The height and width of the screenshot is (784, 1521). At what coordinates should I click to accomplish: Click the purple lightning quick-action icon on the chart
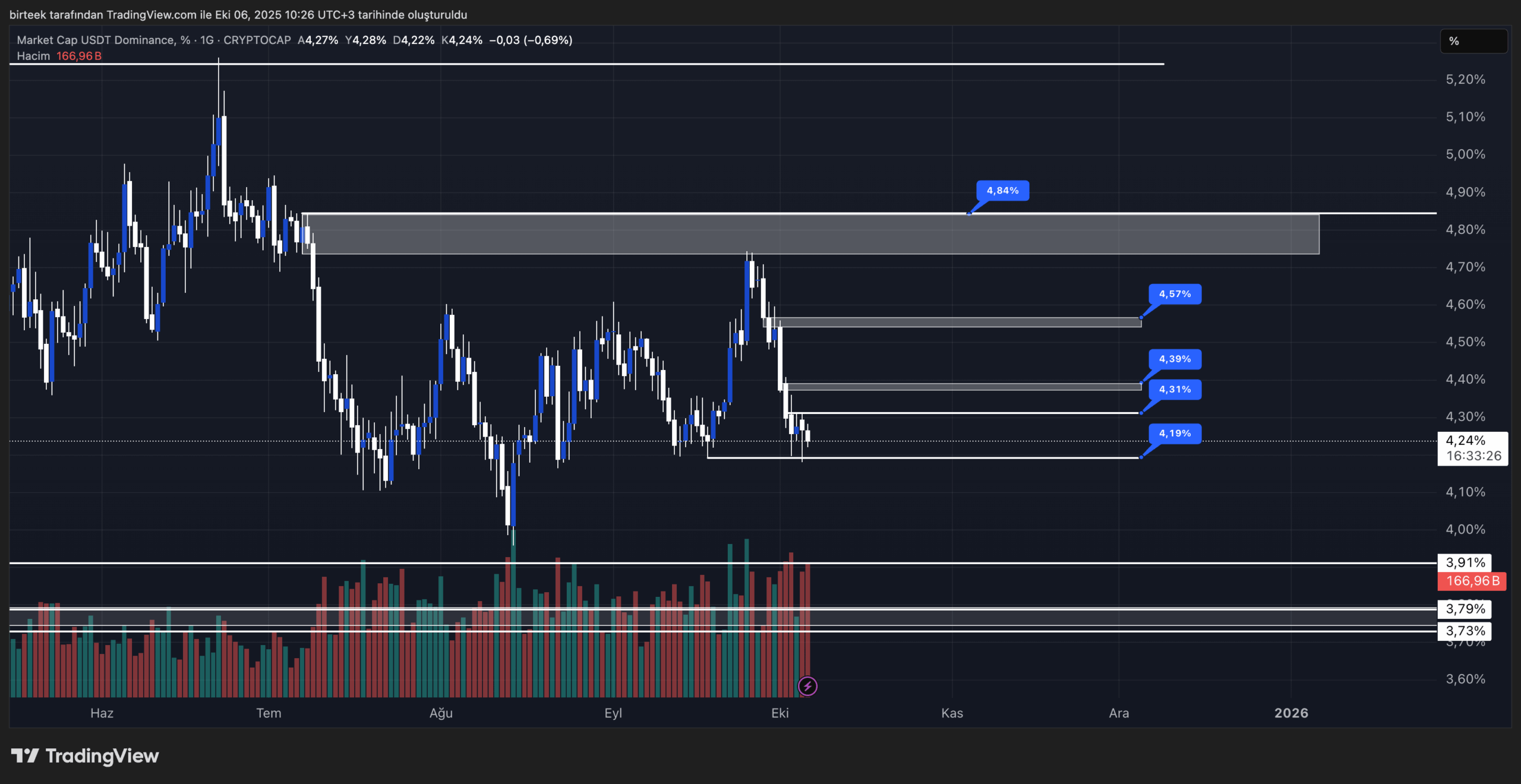pyautogui.click(x=808, y=687)
